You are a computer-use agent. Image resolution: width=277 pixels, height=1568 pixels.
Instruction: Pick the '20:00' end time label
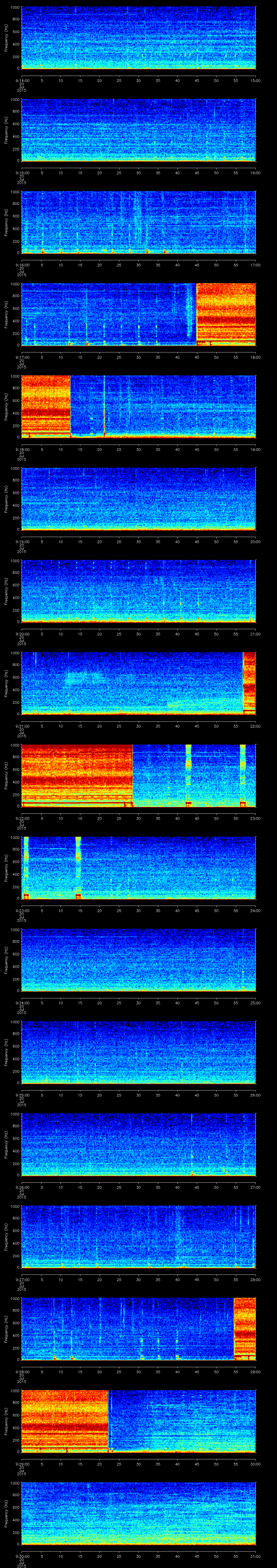(255, 542)
